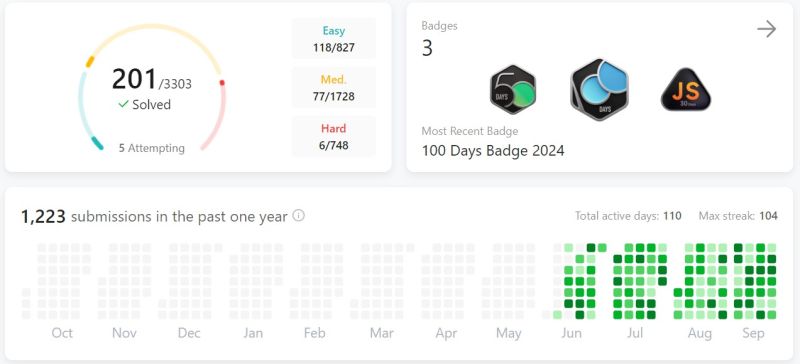Select the Med. 77/1728 difficulty box
Viewport: 800px width, 364px height.
[x=334, y=88]
